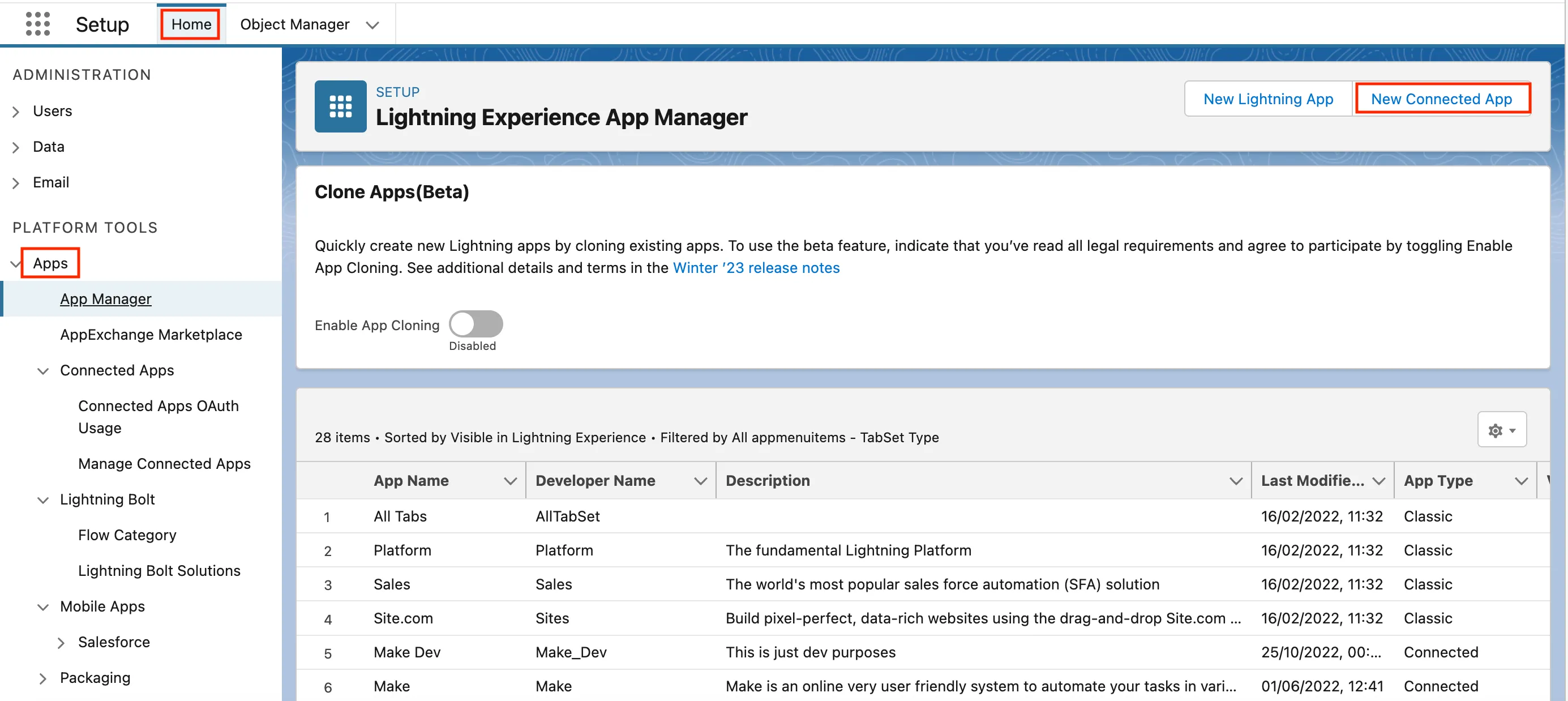Open Description column chevron menu
Image resolution: width=1568 pixels, height=701 pixels.
(1236, 481)
